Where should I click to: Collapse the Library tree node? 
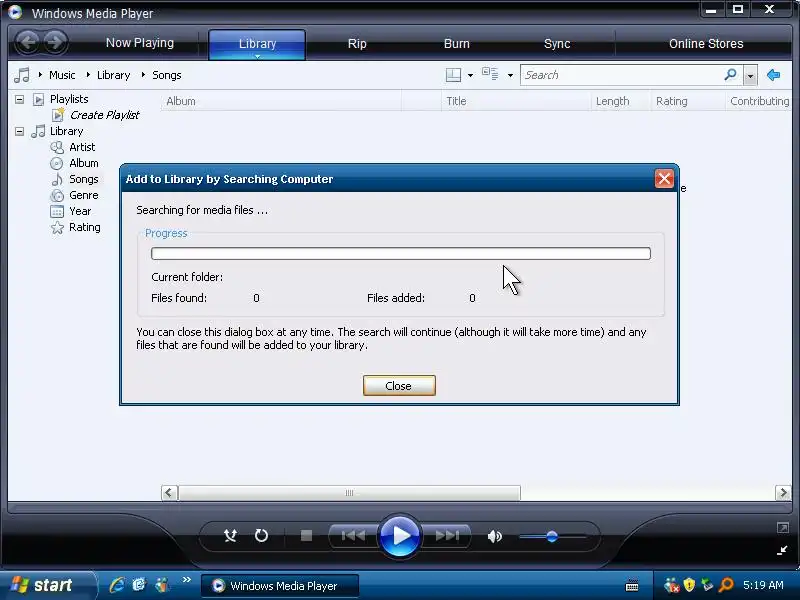[x=19, y=131]
